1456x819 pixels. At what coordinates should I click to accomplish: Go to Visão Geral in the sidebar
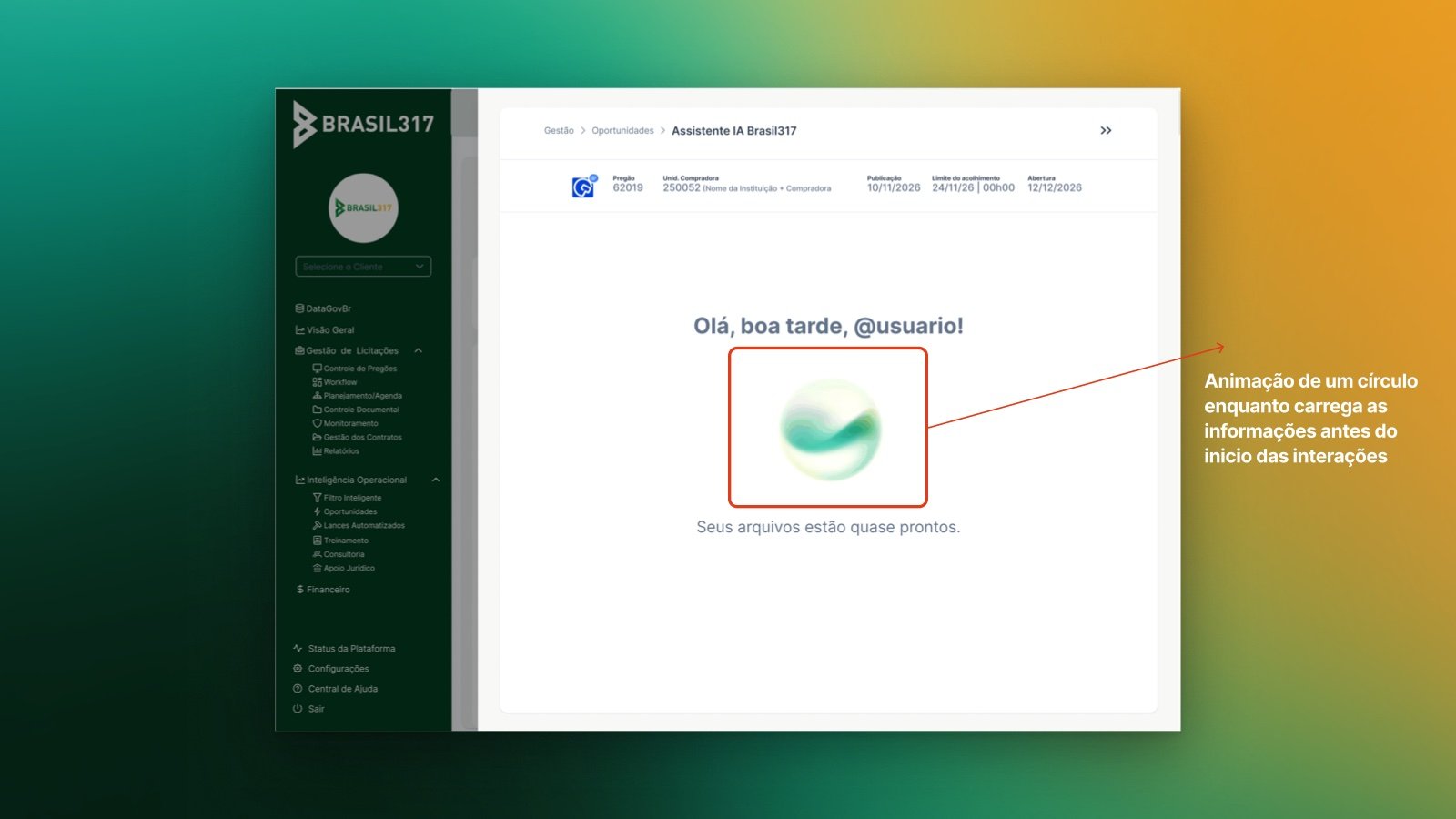tap(325, 330)
